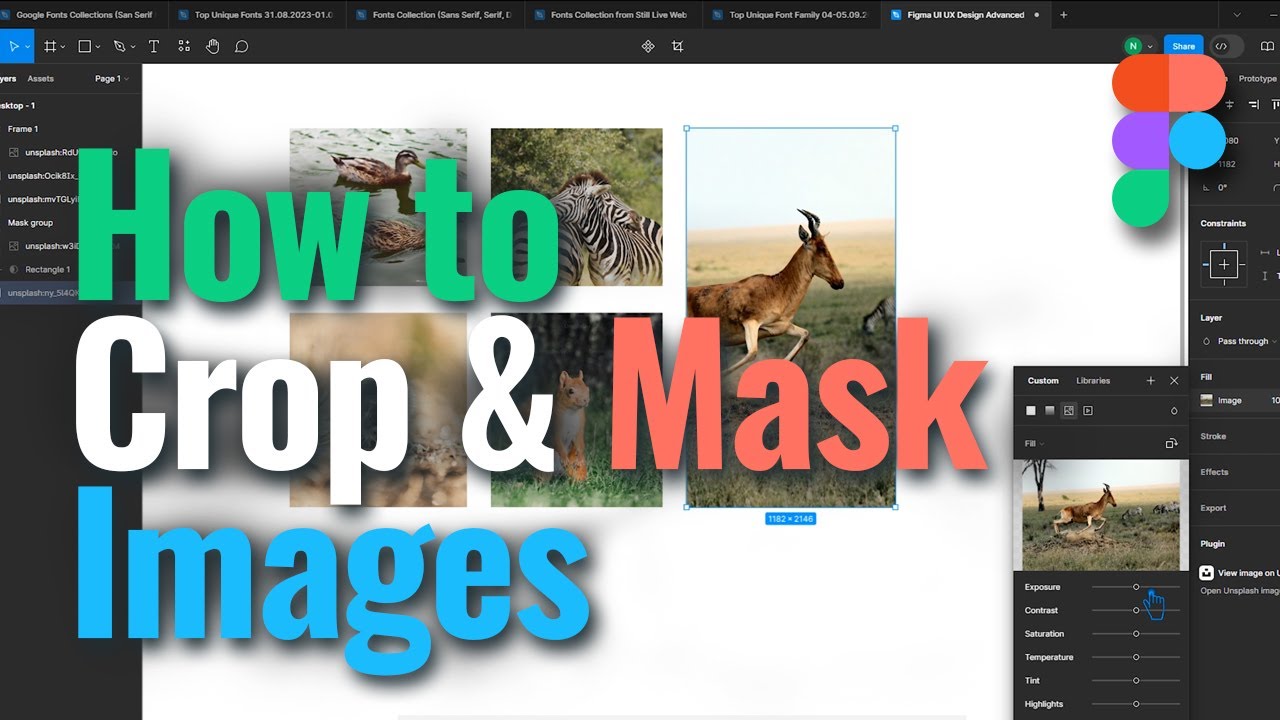Viewport: 1280px width, 720px height.
Task: Select the Text tool in the toolbar
Action: point(153,46)
